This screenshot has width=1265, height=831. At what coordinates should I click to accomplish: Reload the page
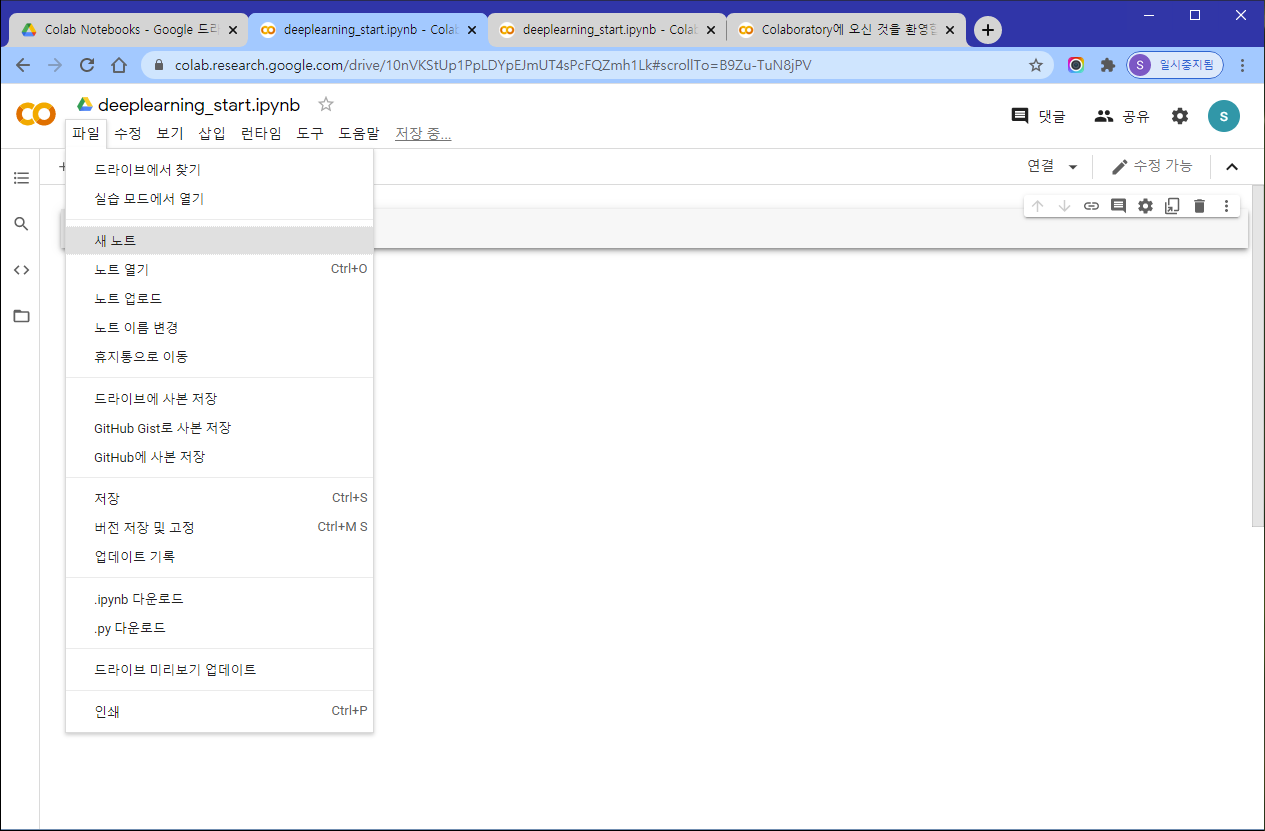(x=87, y=65)
